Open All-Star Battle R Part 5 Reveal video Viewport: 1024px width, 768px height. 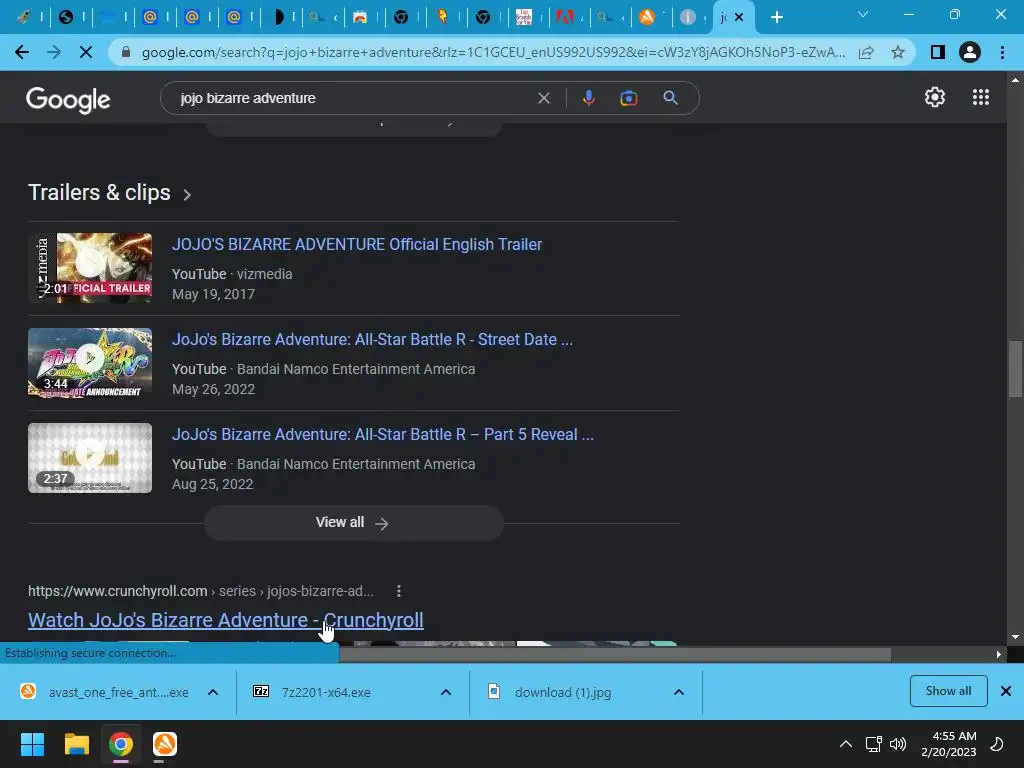(383, 434)
